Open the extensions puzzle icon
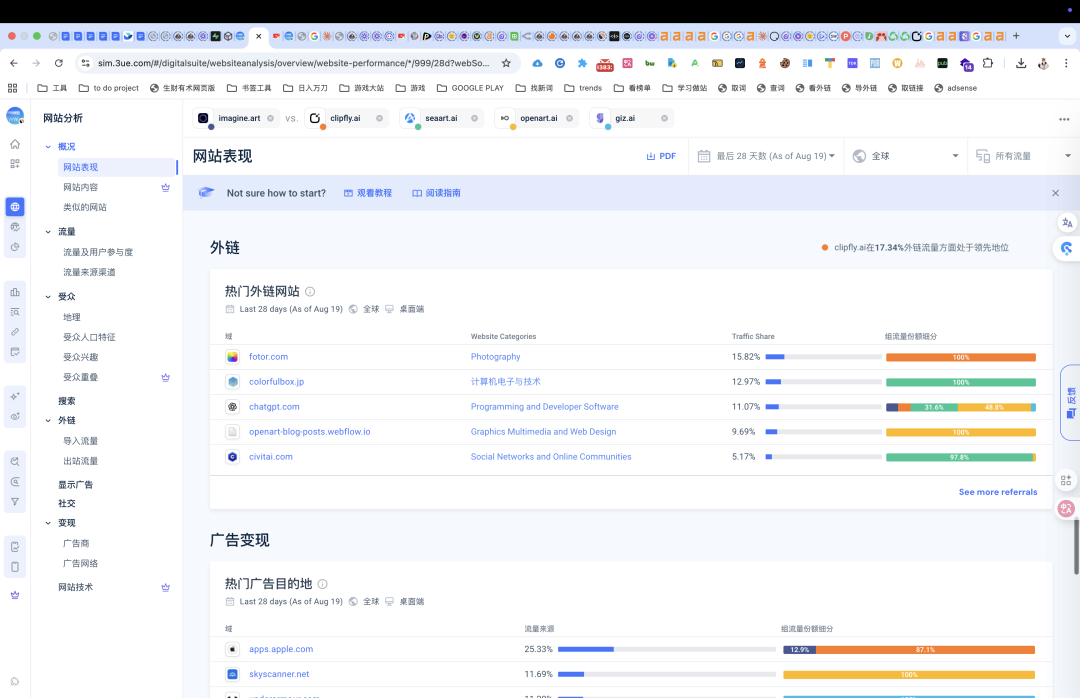Screen dimensions: 1080x698 (x=988, y=63)
